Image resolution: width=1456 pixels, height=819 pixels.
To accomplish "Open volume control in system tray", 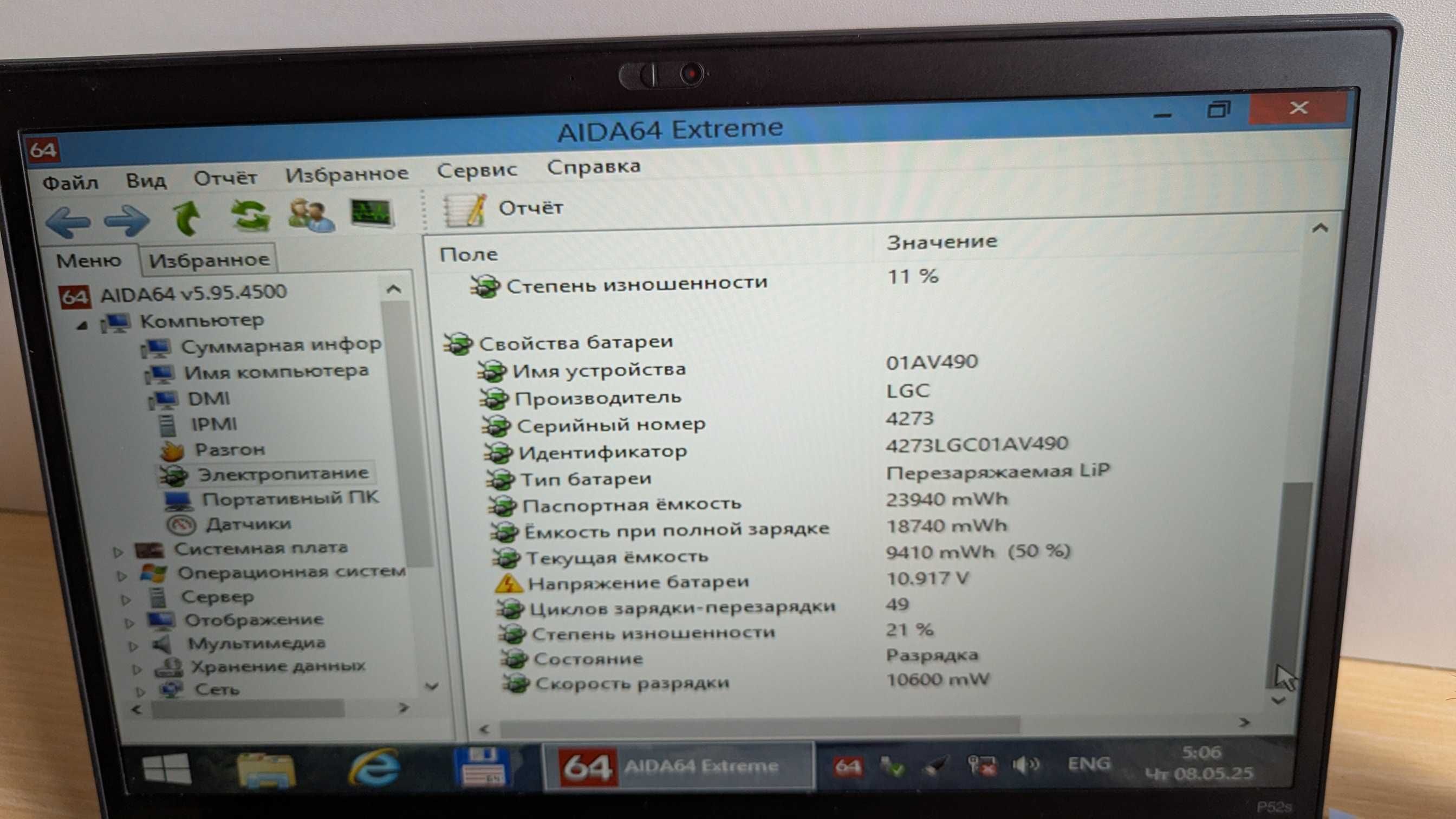I will (x=1025, y=765).
